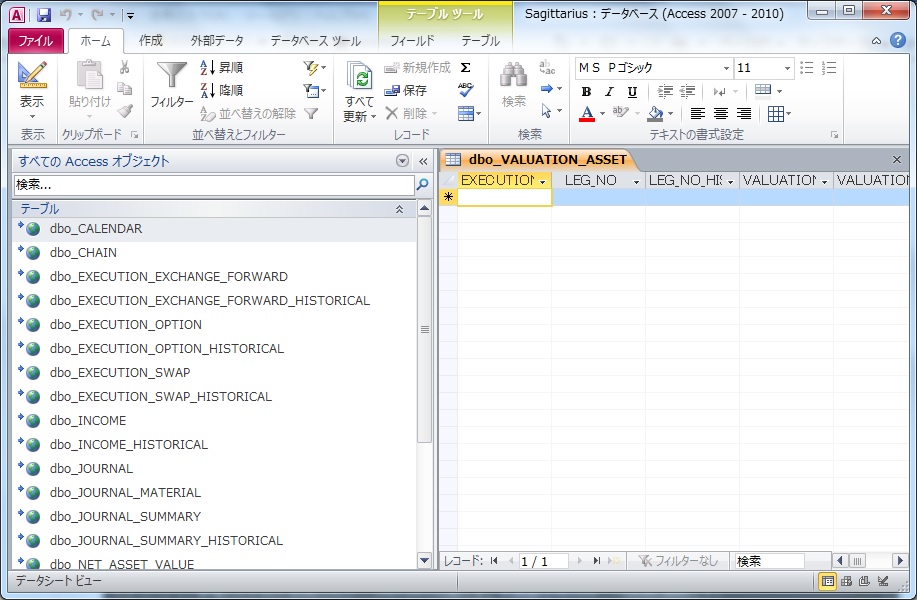The width and height of the screenshot is (917, 600).
Task: Collapse the navigation pane with chevrons
Action: [423, 161]
